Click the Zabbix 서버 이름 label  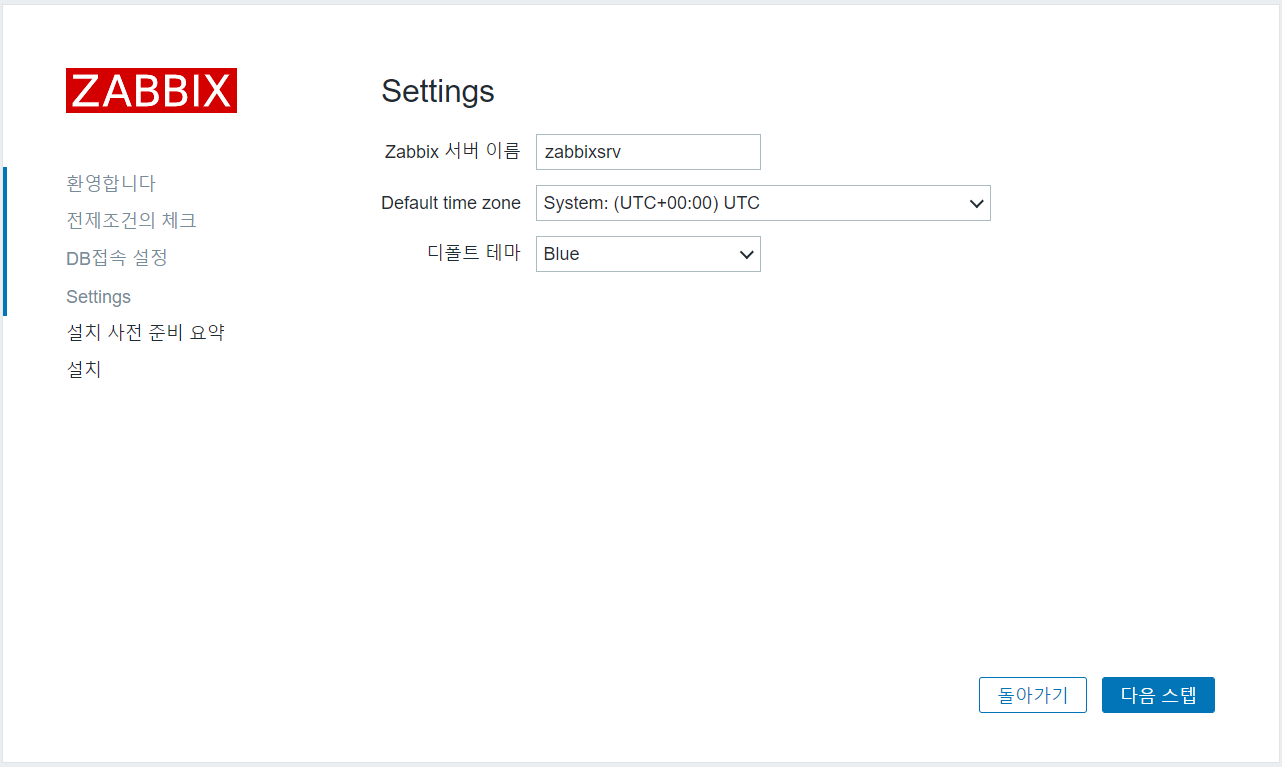(x=452, y=152)
